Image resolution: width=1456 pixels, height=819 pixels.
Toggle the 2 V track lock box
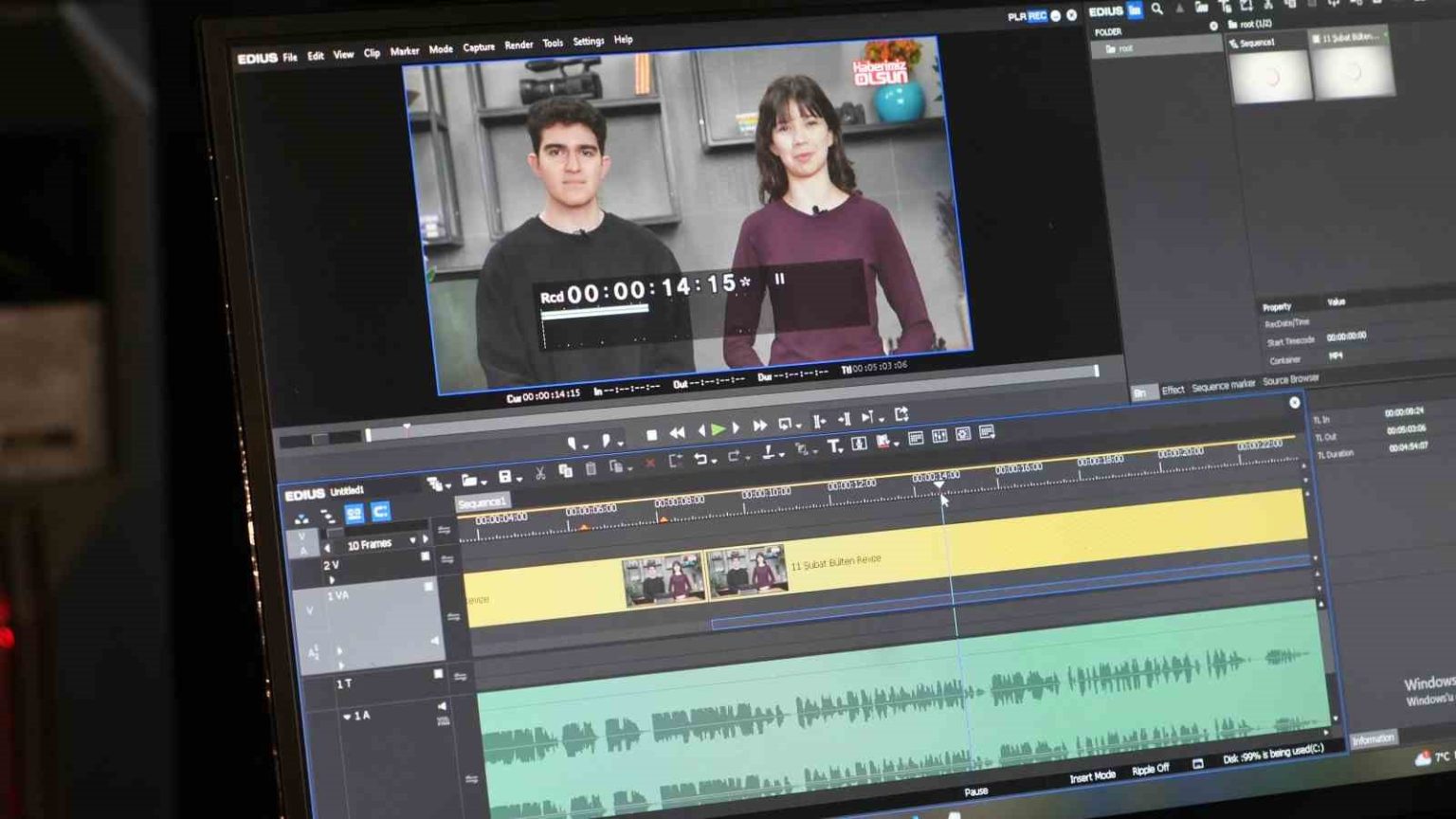426,556
